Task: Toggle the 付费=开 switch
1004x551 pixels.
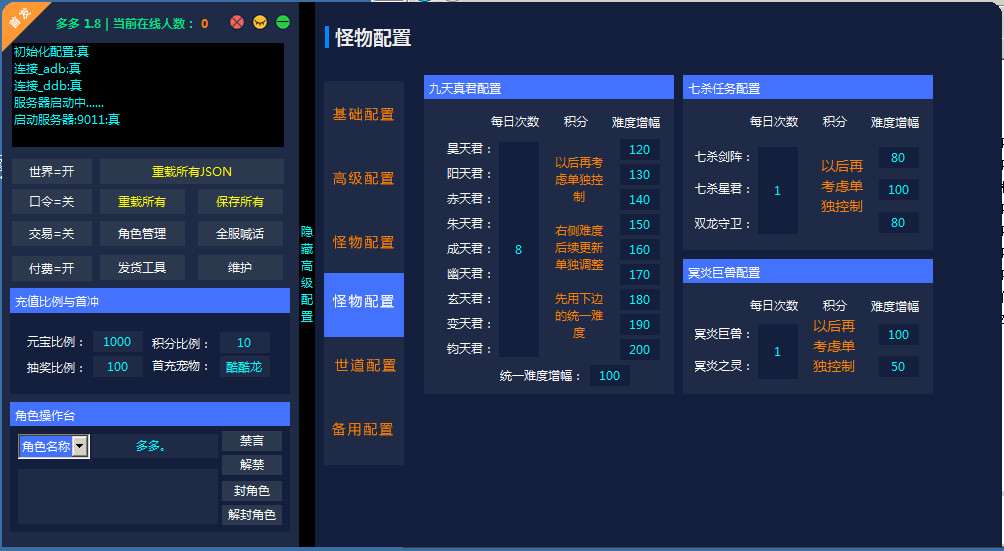Action: [x=52, y=268]
